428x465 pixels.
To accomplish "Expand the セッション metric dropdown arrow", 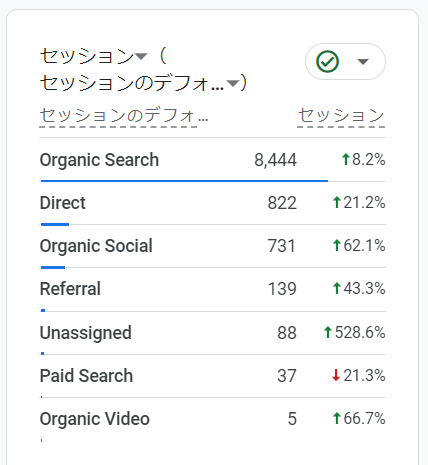I will 141,56.
